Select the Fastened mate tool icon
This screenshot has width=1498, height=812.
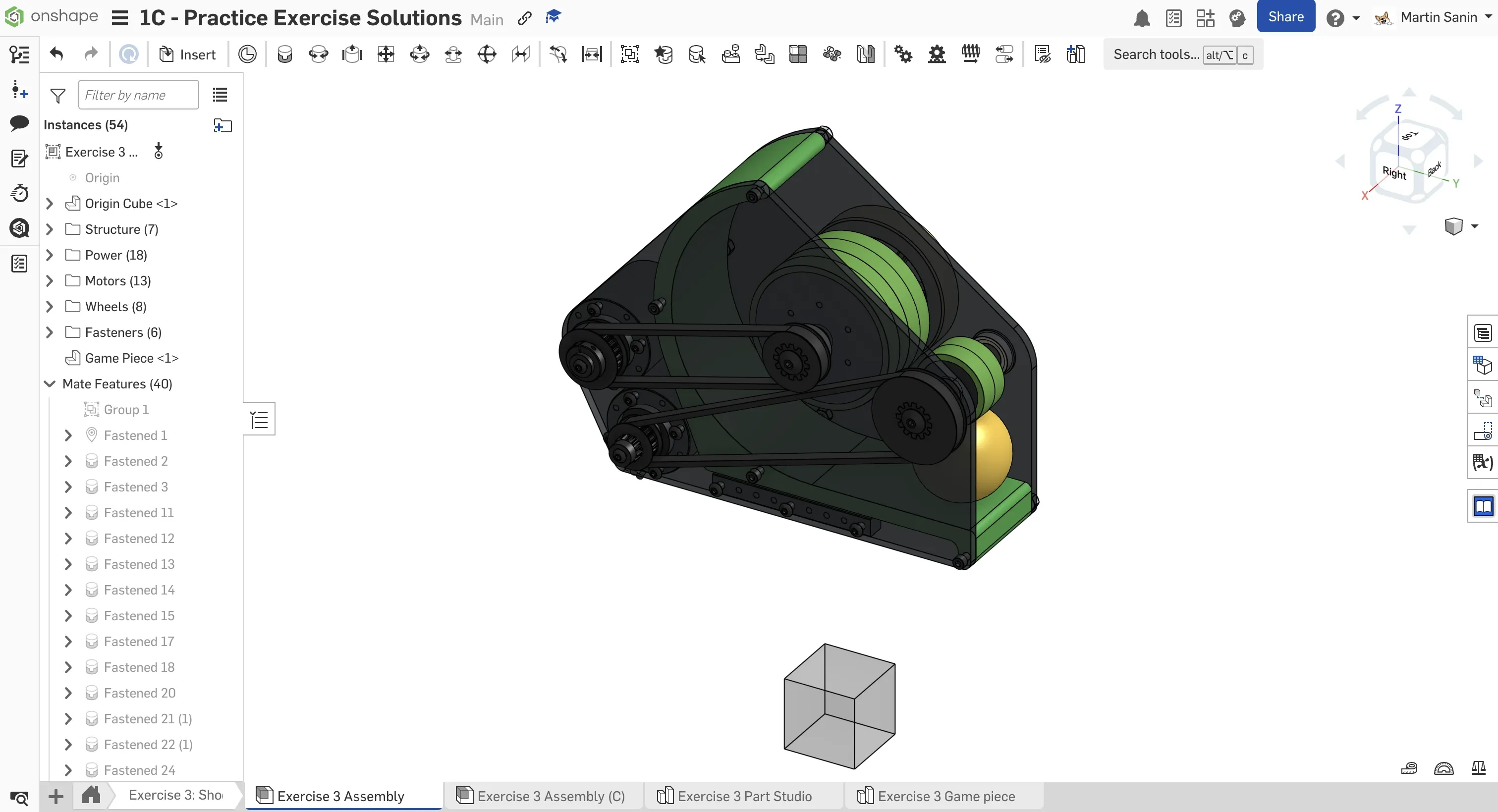[x=284, y=54]
